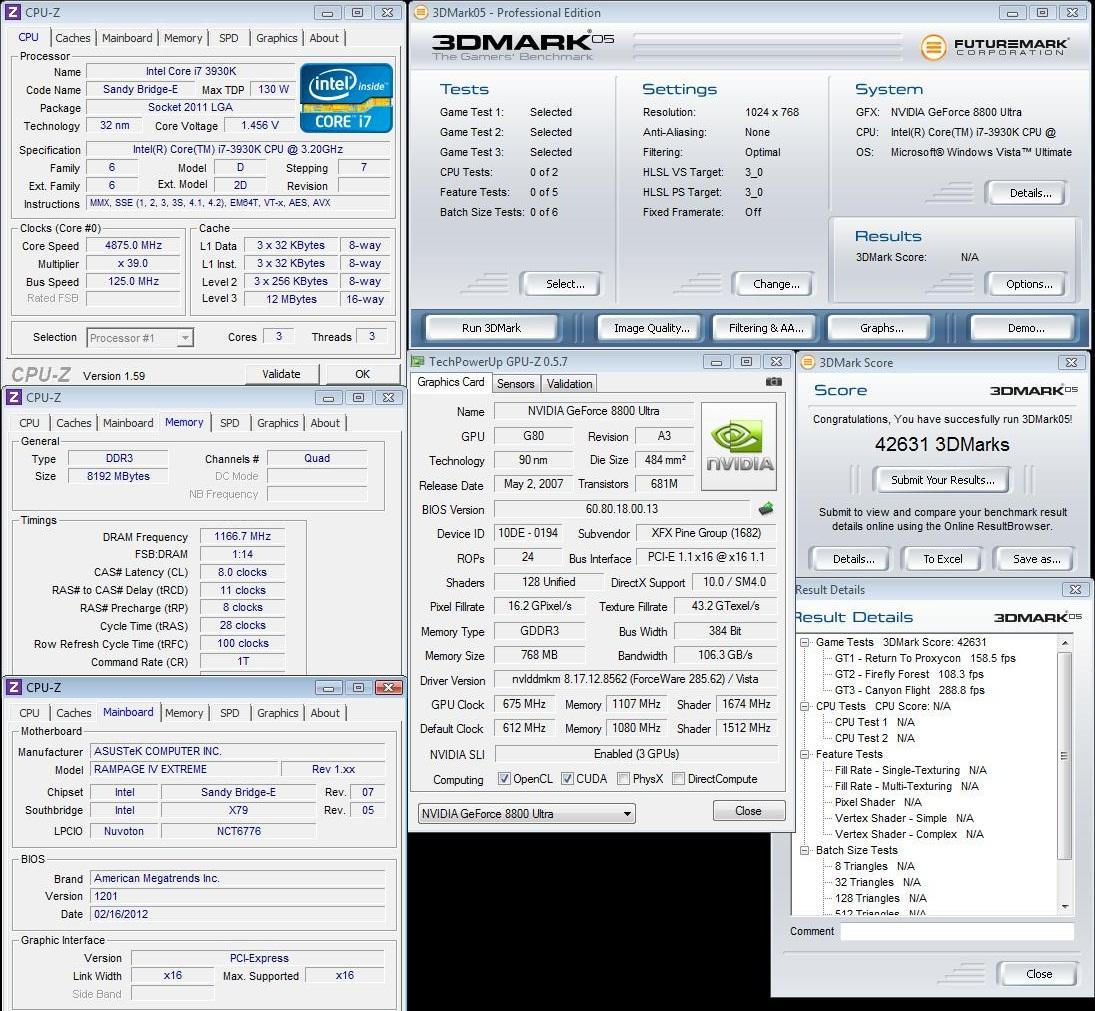Collapse the Batch Size Tests tree node
Image resolution: width=1095 pixels, height=1011 pixels.
coord(804,850)
